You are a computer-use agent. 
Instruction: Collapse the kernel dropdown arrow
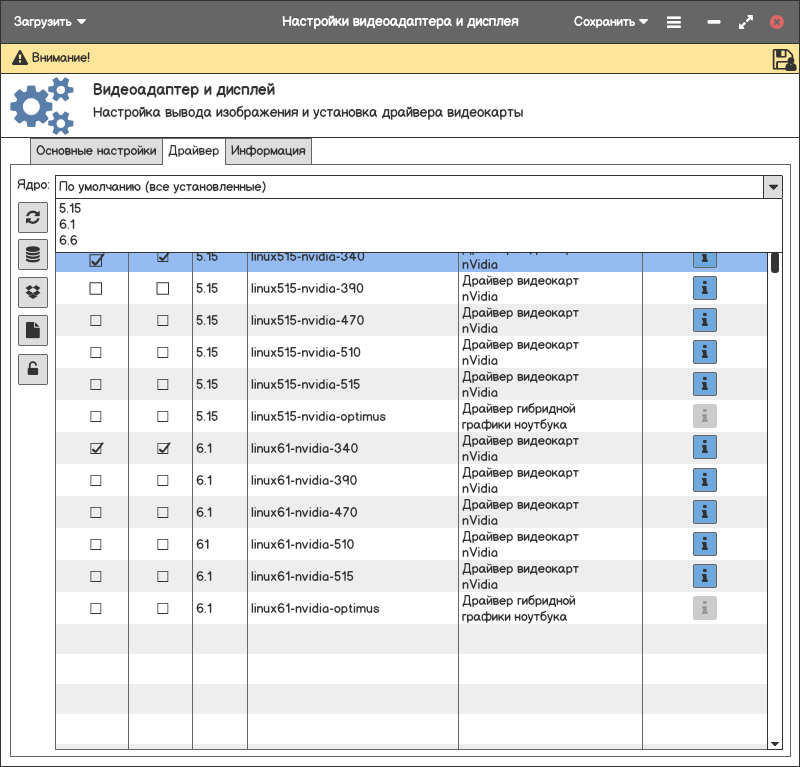click(x=772, y=187)
